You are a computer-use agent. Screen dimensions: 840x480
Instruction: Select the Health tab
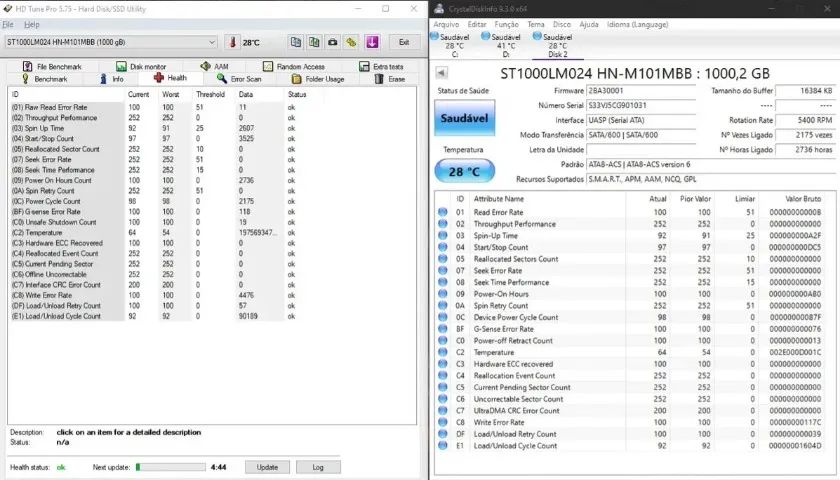170,78
